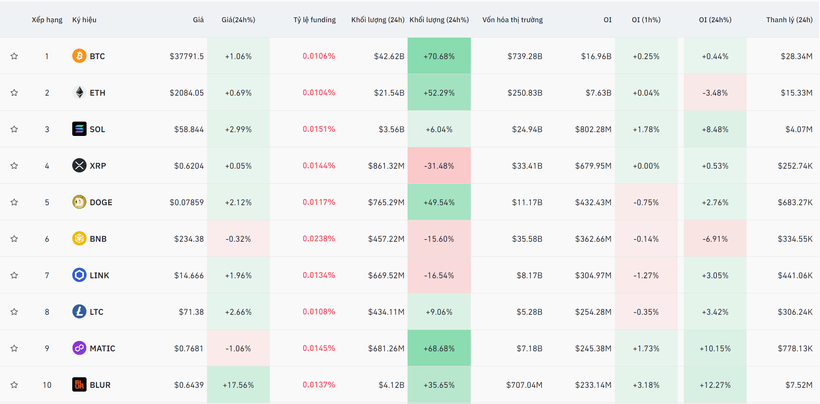Toggle favorite star for BTC row
This screenshot has width=820, height=404.
14,57
